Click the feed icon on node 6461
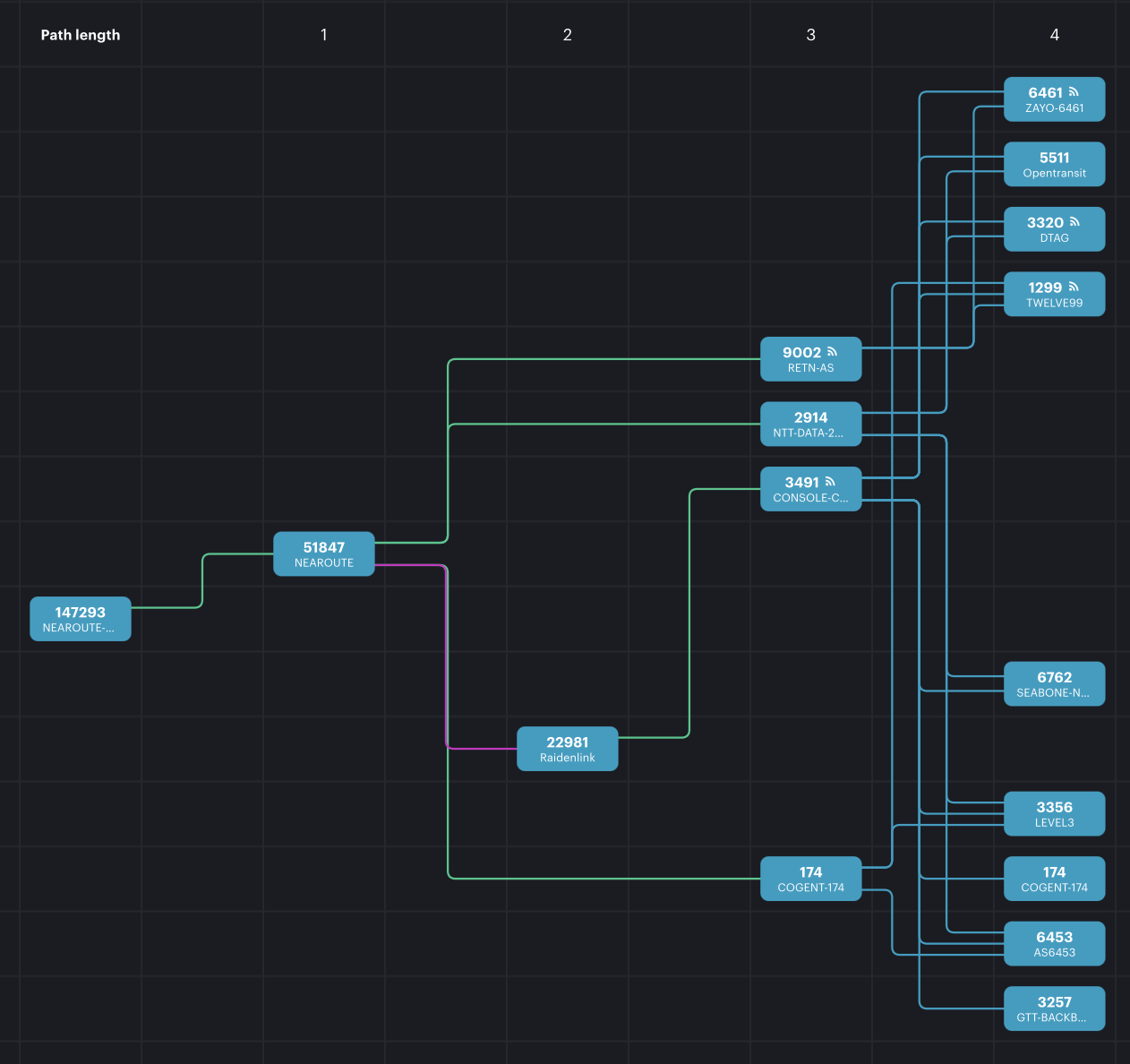1130x1064 pixels. click(x=1074, y=92)
